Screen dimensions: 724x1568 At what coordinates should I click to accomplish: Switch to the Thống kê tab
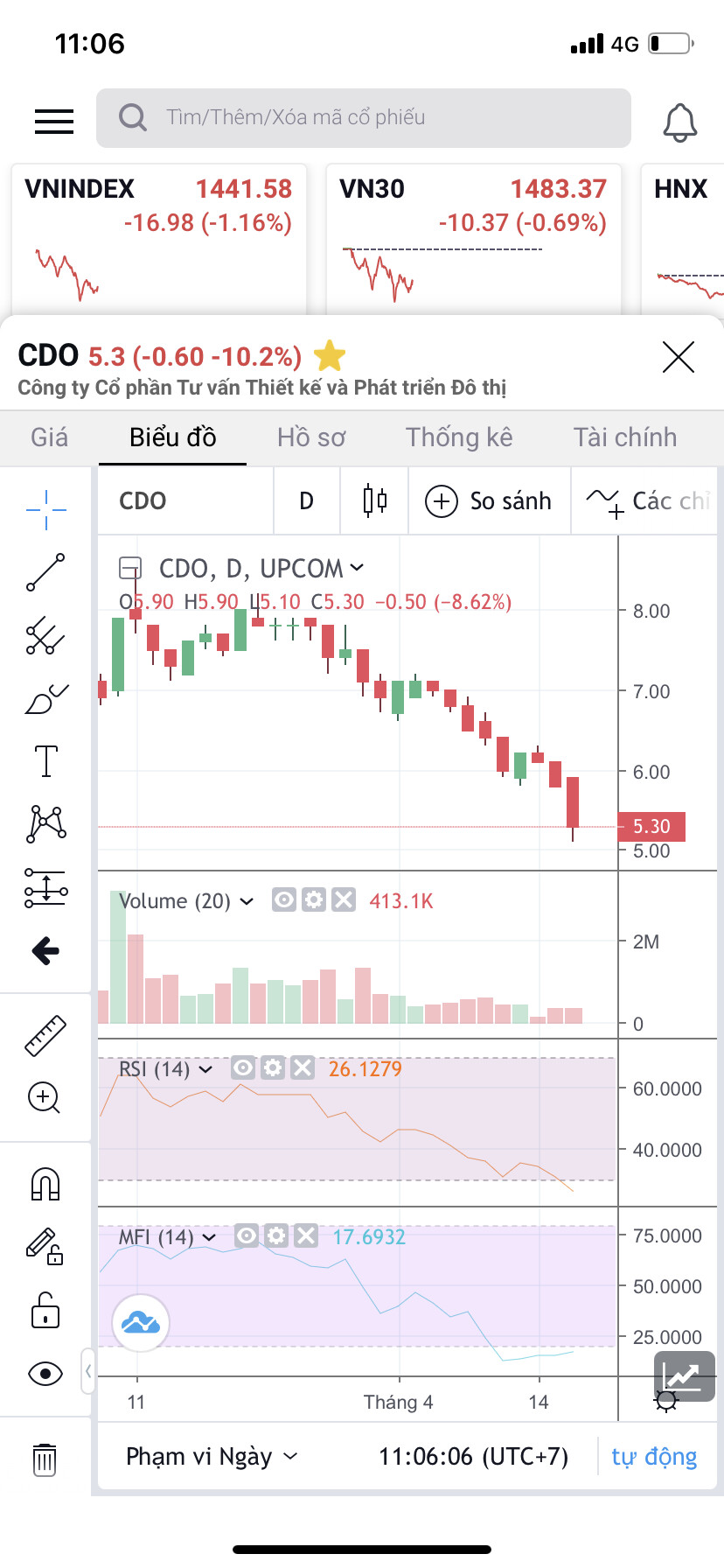tap(459, 437)
